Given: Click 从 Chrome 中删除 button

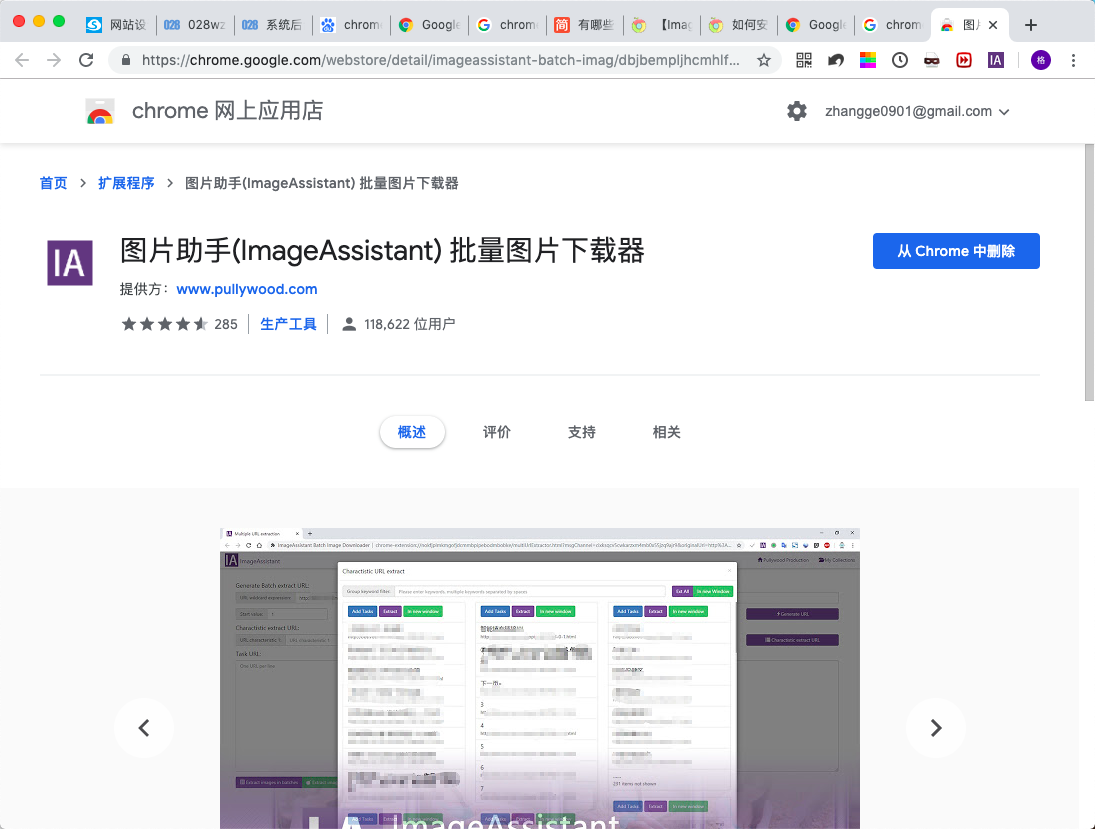Looking at the screenshot, I should click(956, 251).
